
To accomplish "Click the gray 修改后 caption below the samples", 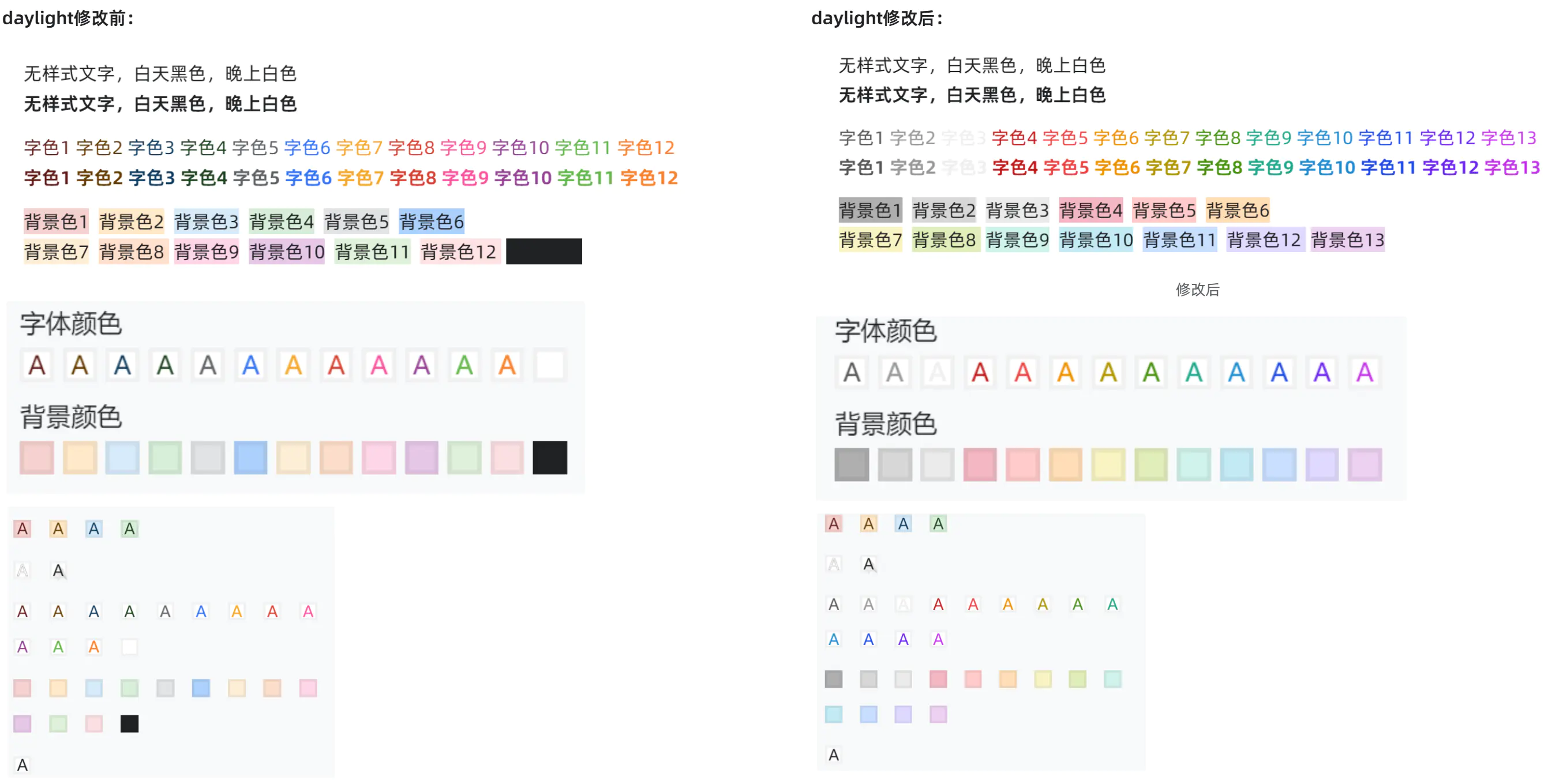I will point(1197,290).
